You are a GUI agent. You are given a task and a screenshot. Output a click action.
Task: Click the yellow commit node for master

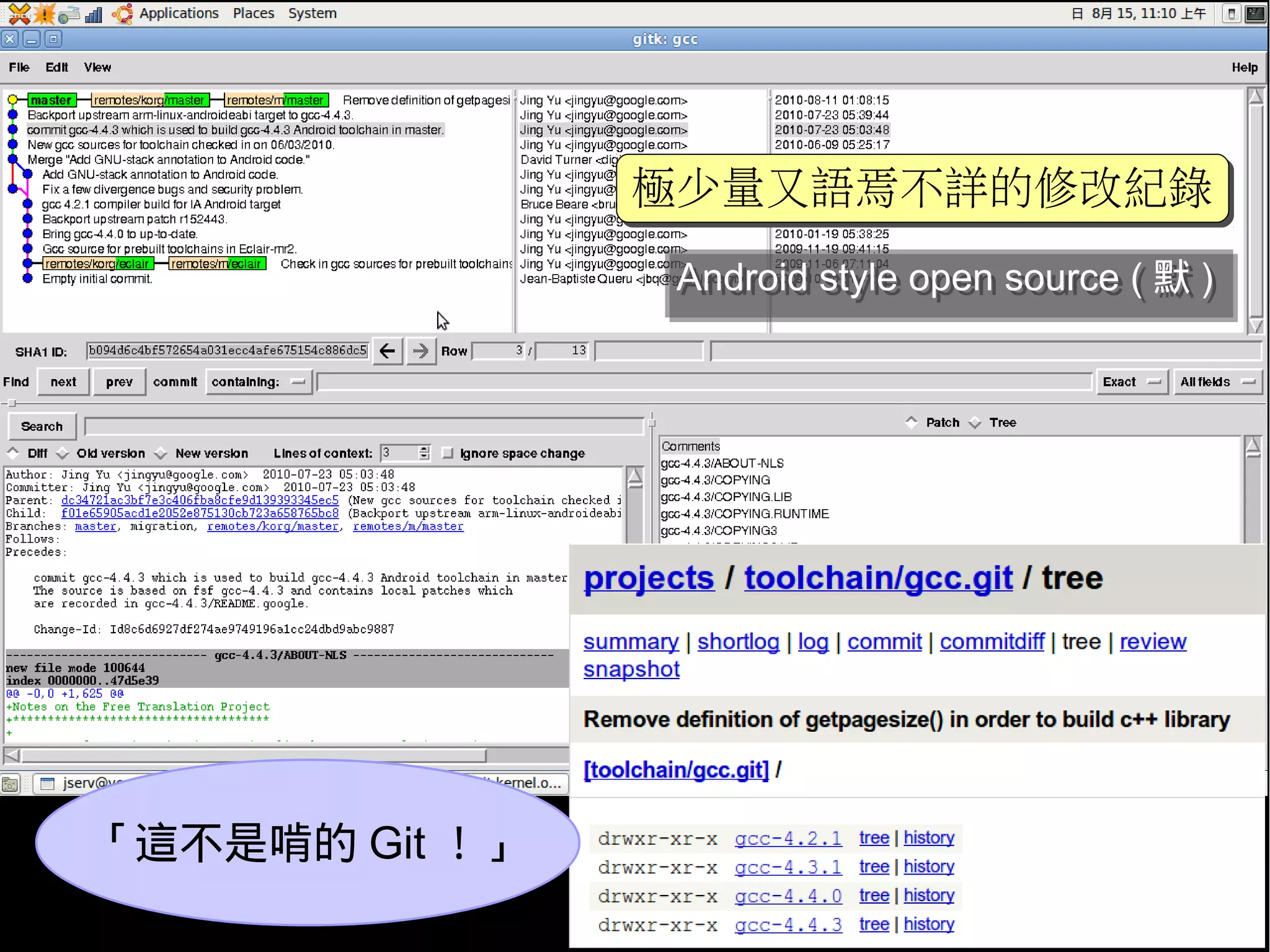[x=12, y=100]
